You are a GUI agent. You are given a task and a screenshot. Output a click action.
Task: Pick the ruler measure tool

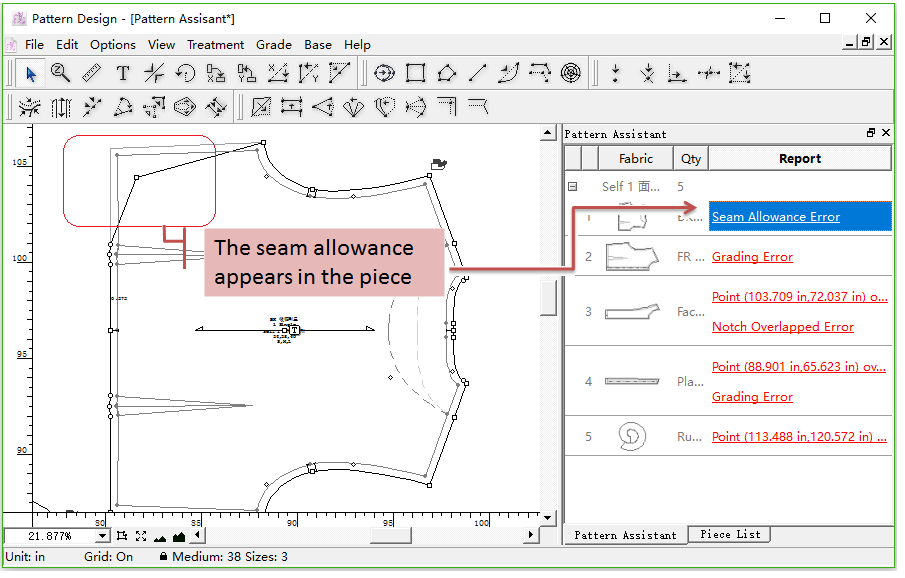pos(91,73)
